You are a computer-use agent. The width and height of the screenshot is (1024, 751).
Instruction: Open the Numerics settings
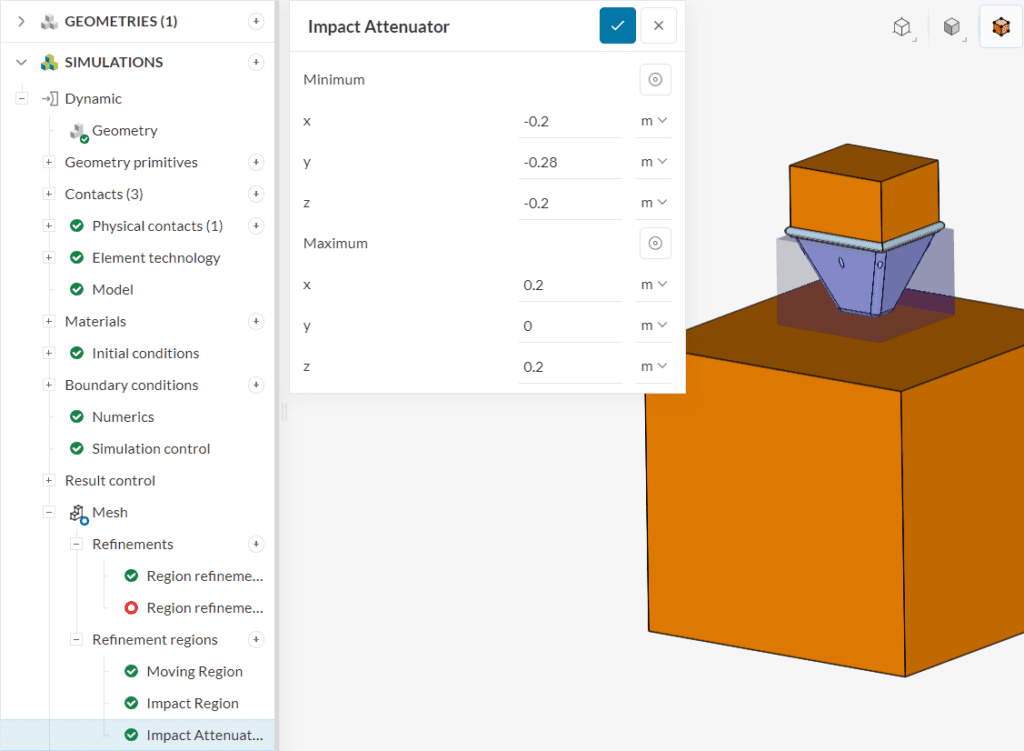pyautogui.click(x=123, y=417)
